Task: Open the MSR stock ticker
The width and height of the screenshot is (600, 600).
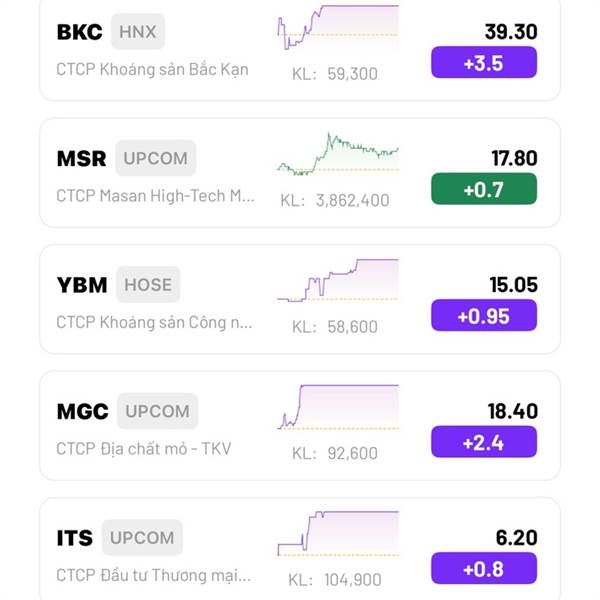Action: [82, 158]
